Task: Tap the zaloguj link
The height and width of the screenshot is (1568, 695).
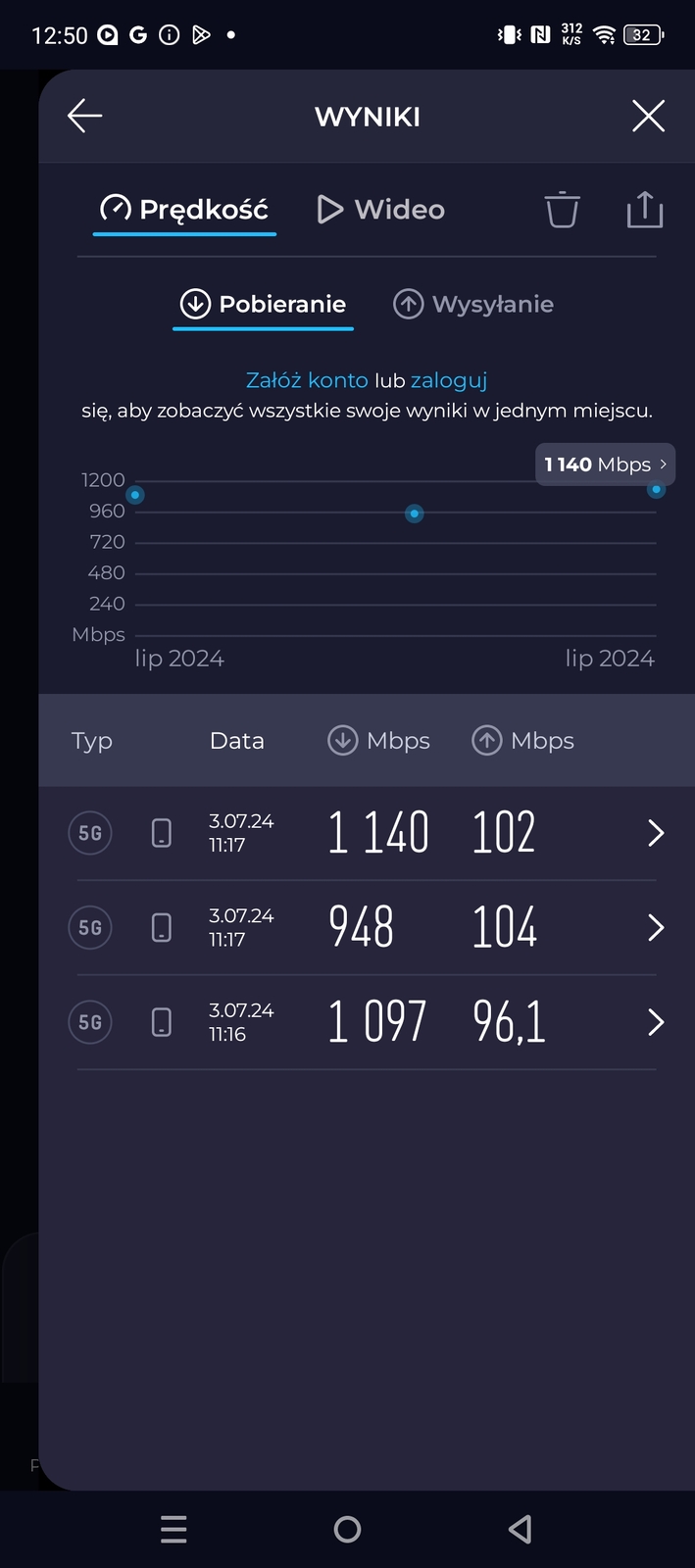Action: point(448,380)
